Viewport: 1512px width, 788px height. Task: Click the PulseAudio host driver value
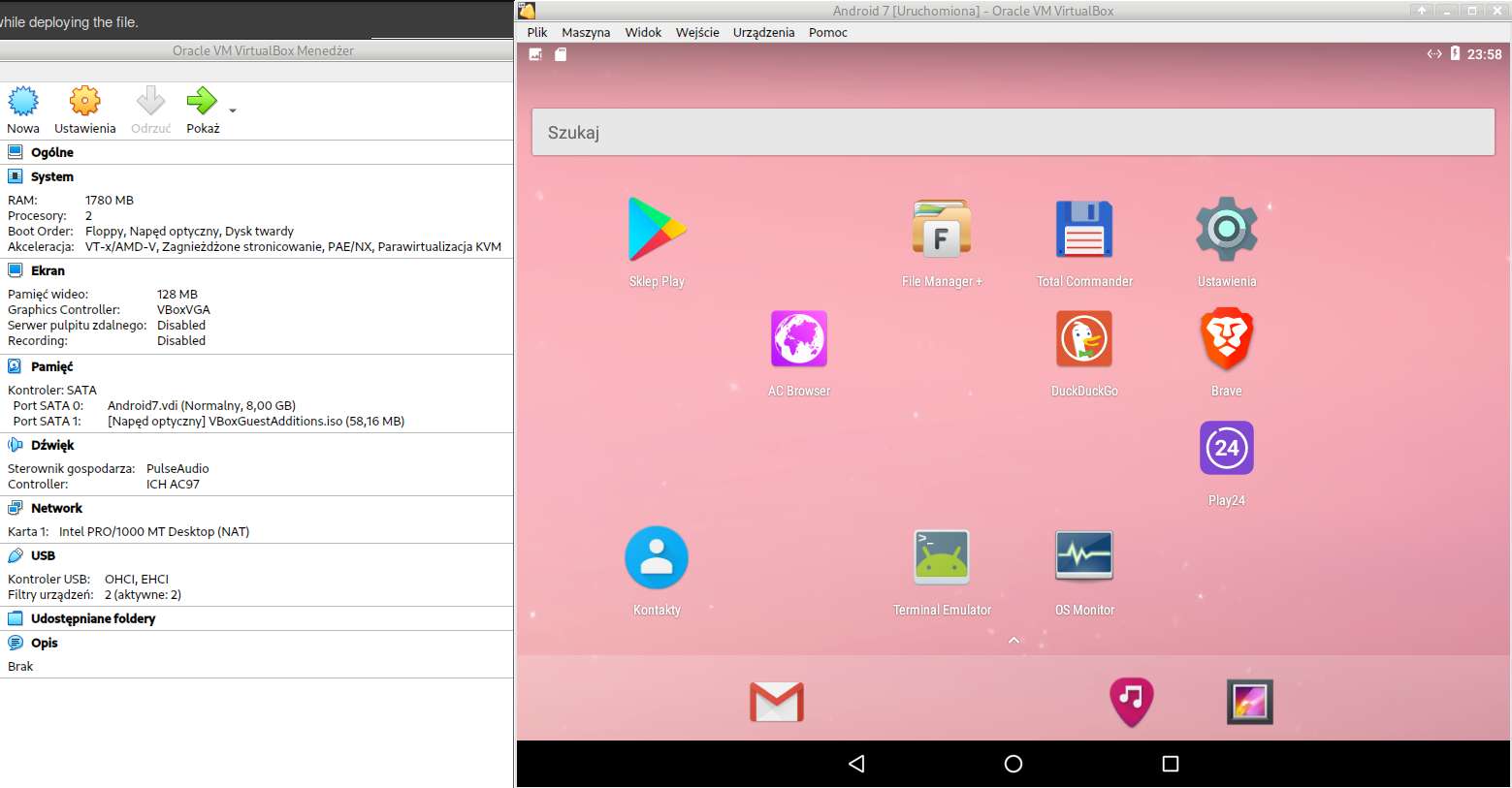click(x=177, y=468)
